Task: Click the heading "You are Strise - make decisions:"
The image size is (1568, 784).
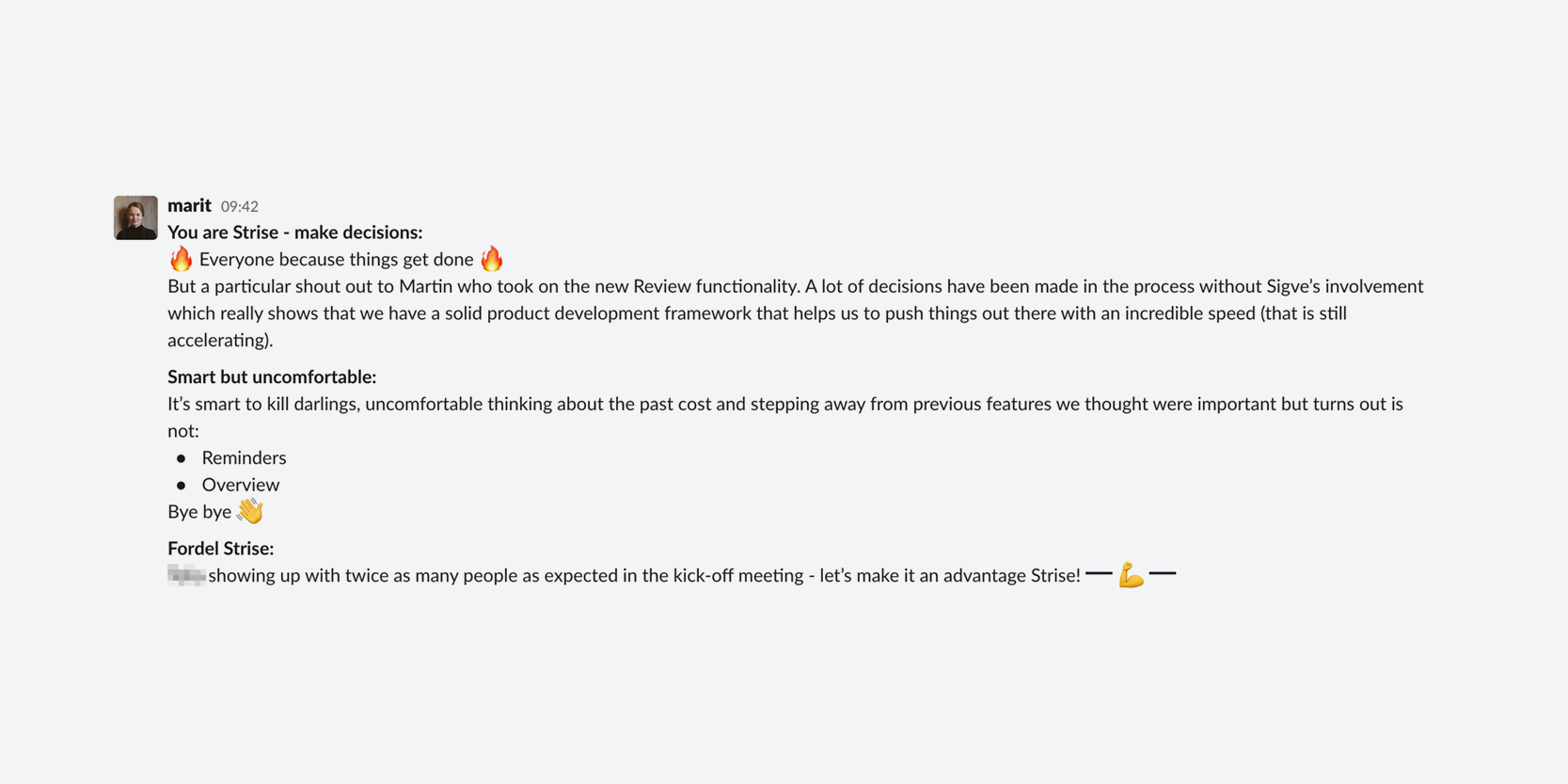Action: click(x=295, y=232)
